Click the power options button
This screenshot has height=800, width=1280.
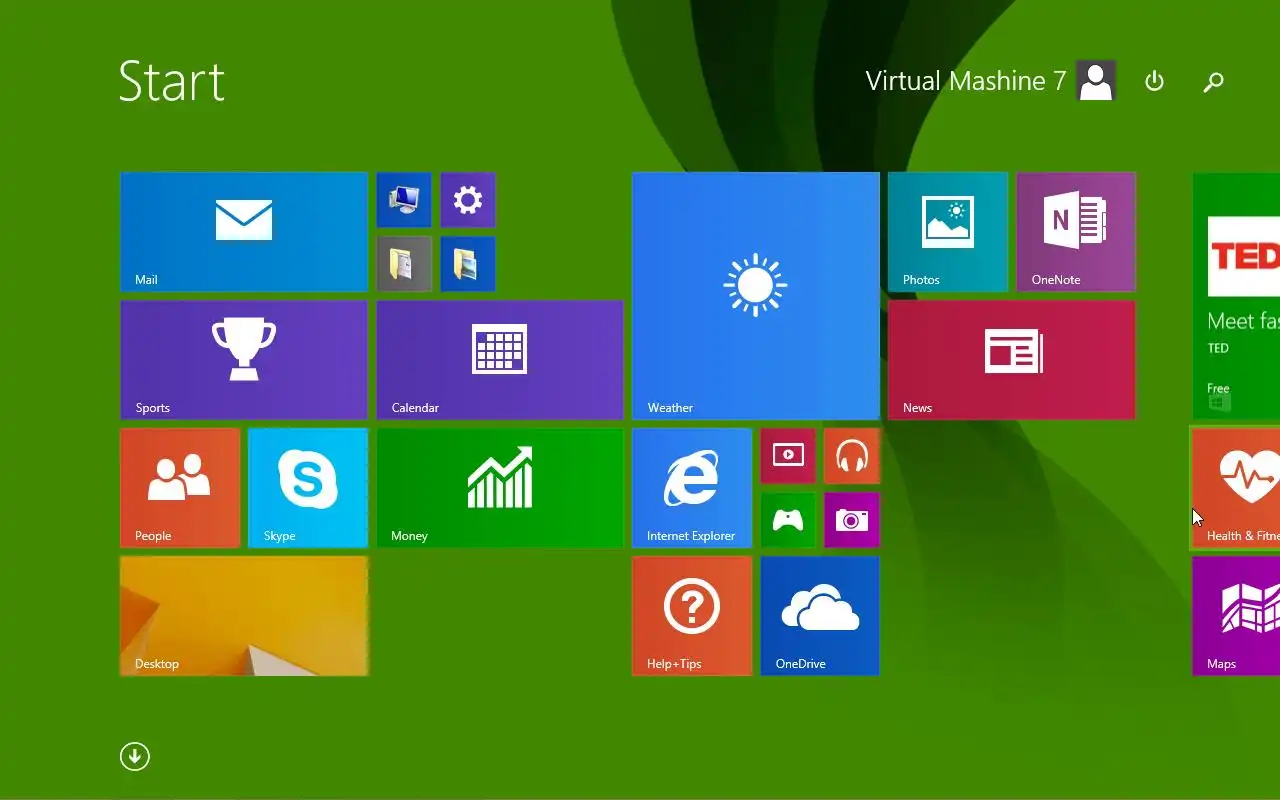click(x=1154, y=81)
